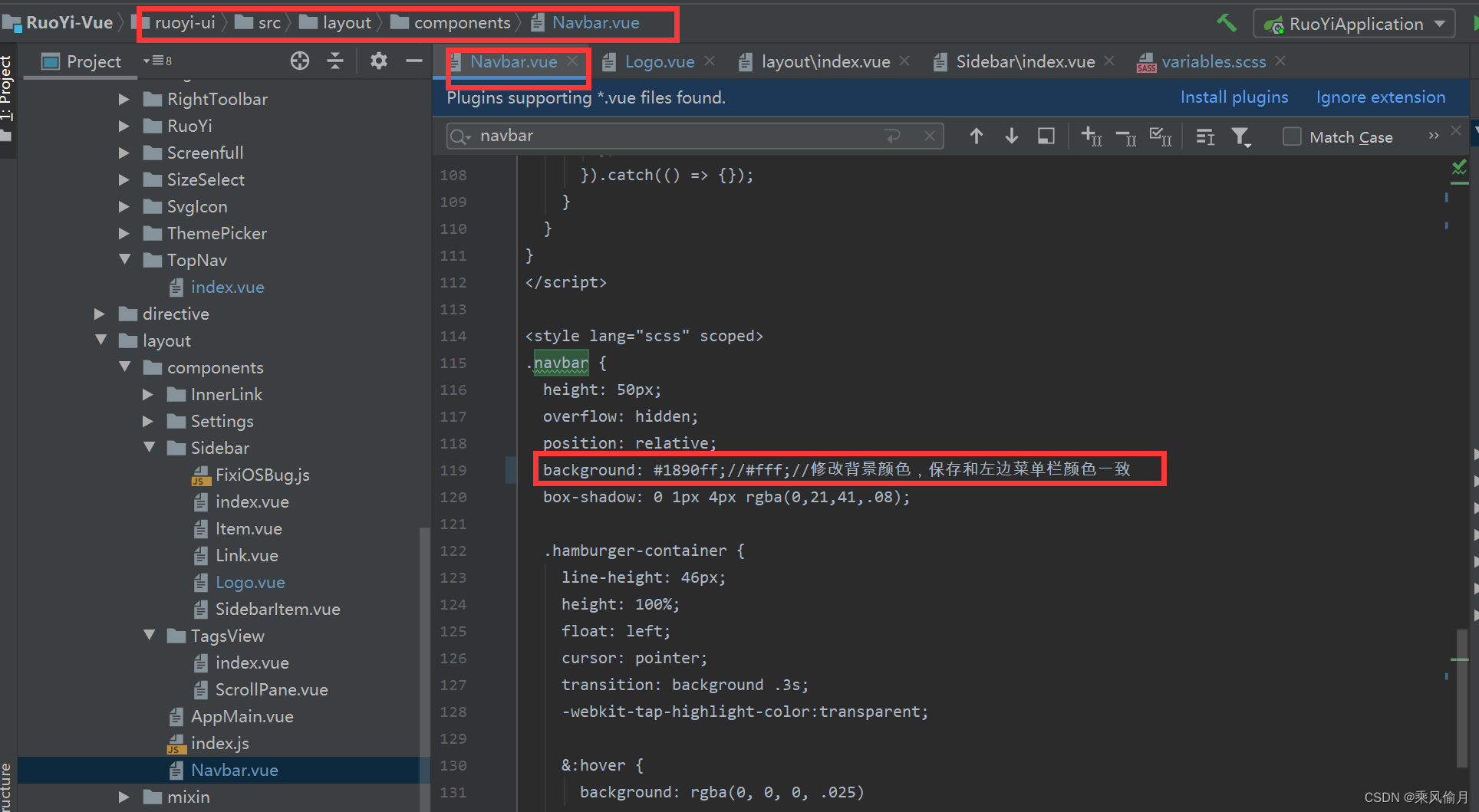Click the editor vertical scrollbar
The image size is (1479, 812).
(x=1462, y=698)
